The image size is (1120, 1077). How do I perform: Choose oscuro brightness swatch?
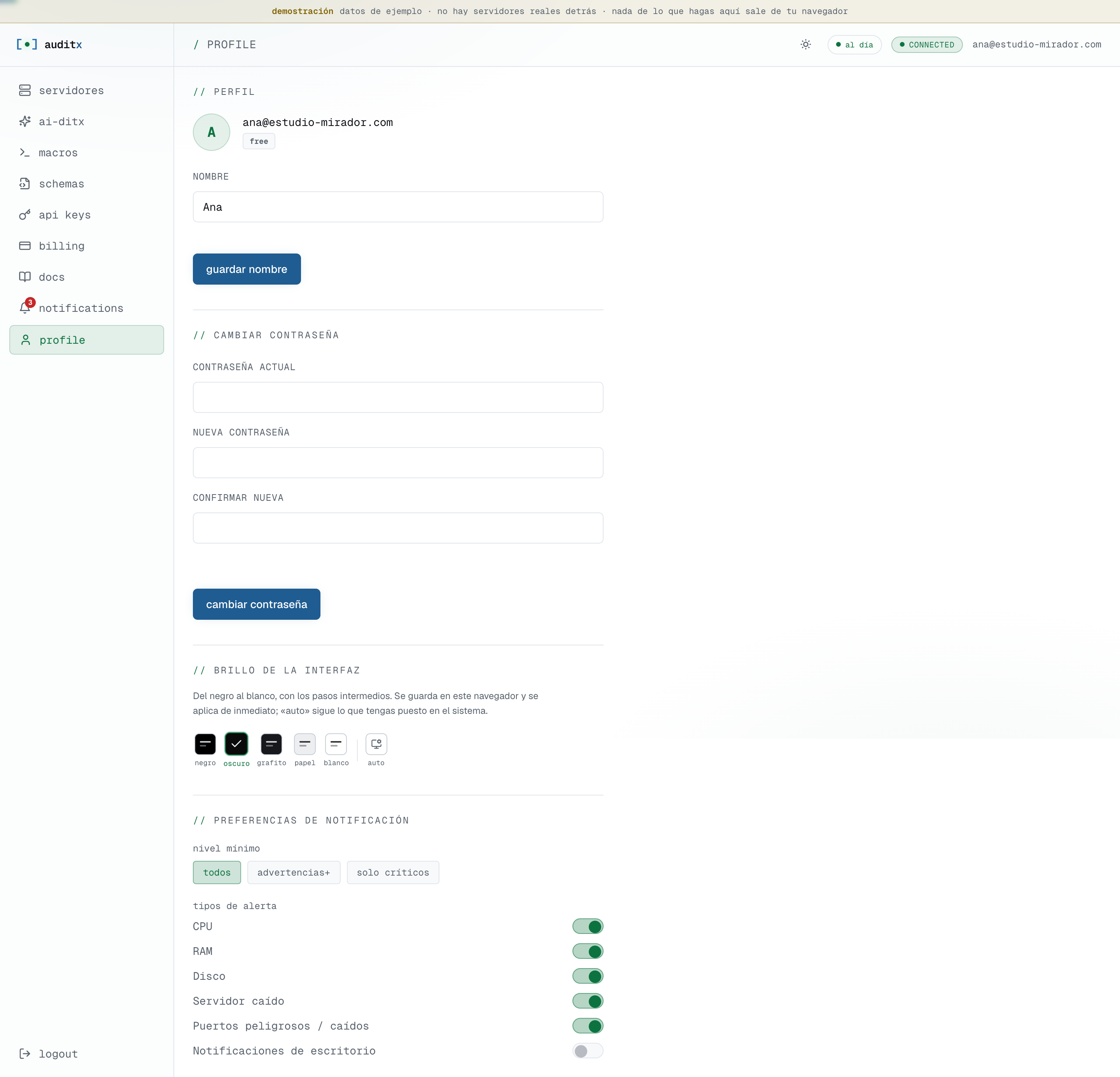click(236, 744)
